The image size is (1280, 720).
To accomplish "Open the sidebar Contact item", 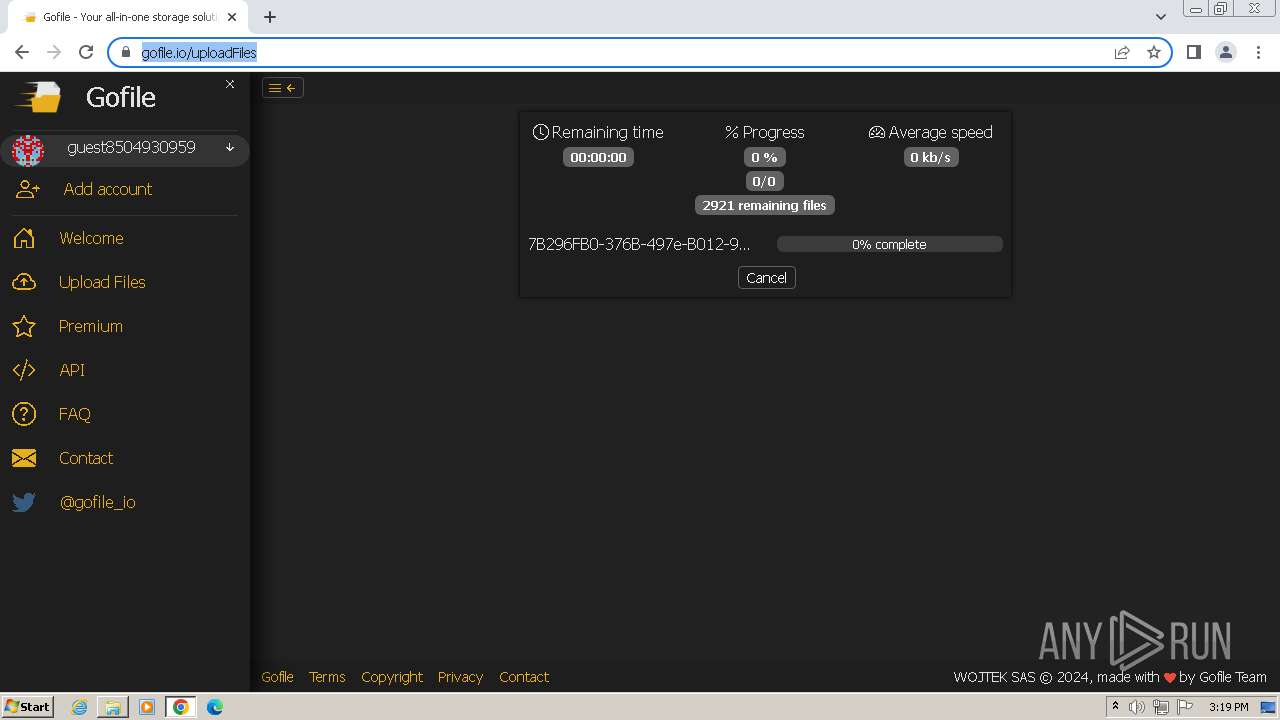I will click(86, 458).
